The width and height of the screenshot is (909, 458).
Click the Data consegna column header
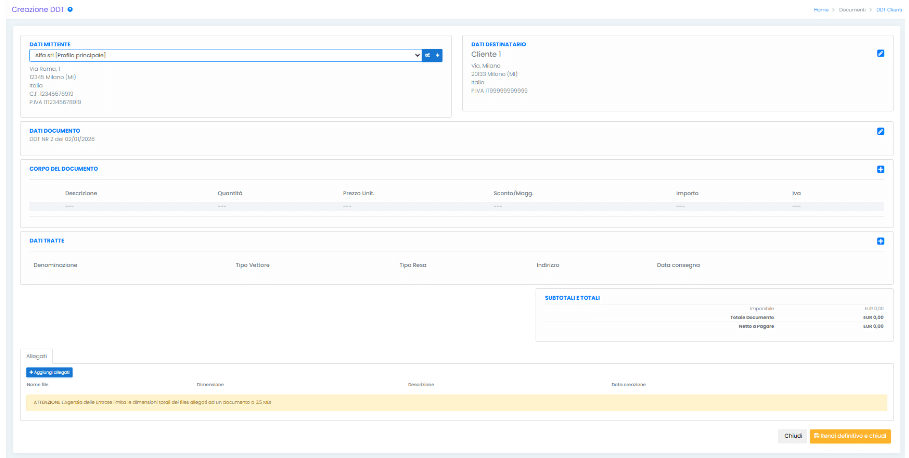678,265
